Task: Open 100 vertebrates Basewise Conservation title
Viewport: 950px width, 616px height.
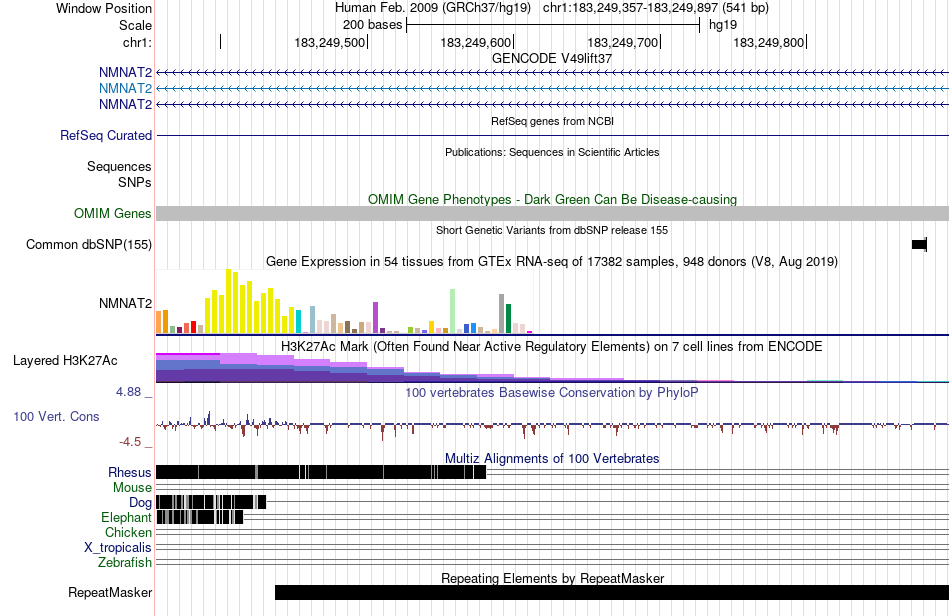Action: 552,392
